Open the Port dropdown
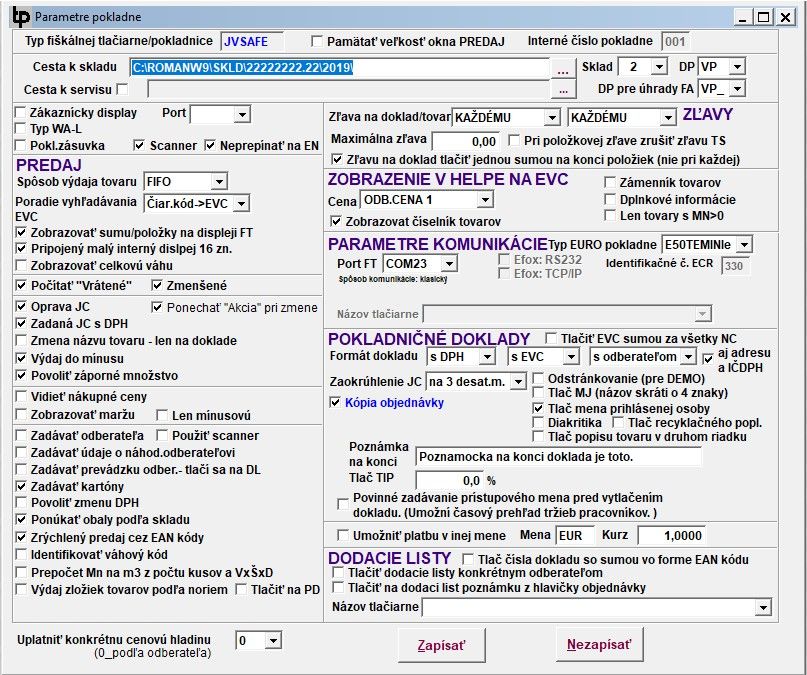This screenshot has width=807, height=675. [241, 114]
